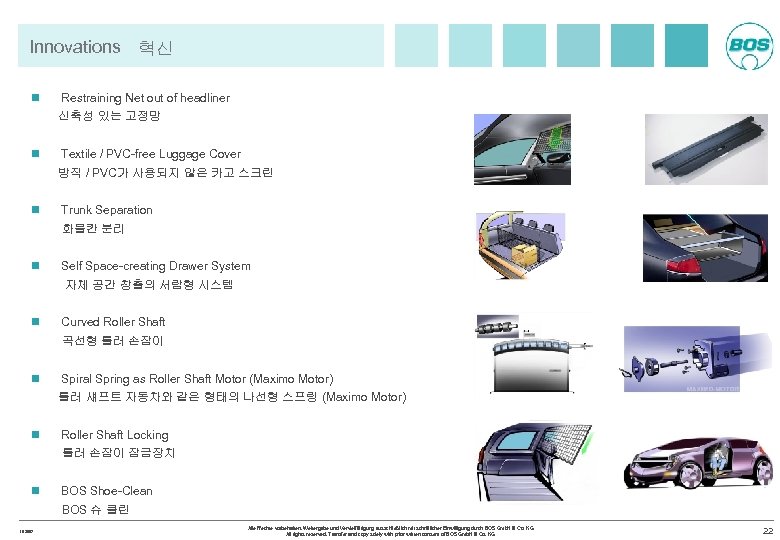
Task: Click the small roller shaft detail inset
Action: click(497, 327)
